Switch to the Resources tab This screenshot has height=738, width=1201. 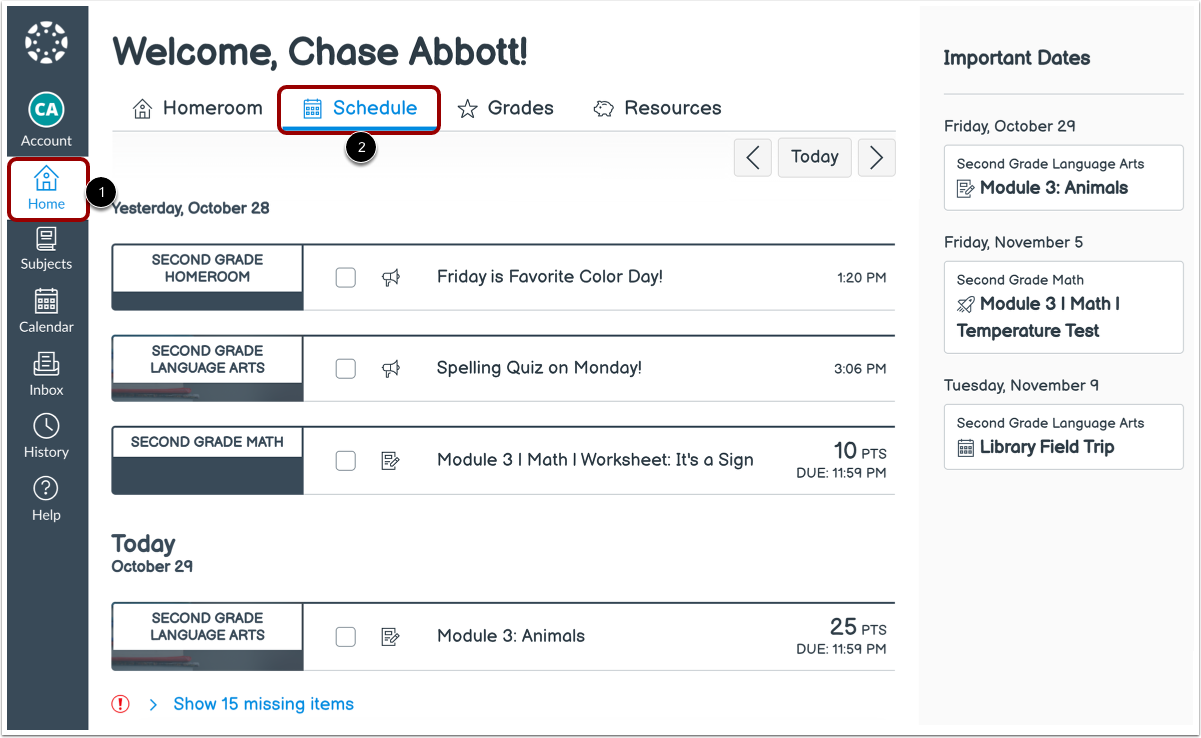pyautogui.click(x=657, y=108)
